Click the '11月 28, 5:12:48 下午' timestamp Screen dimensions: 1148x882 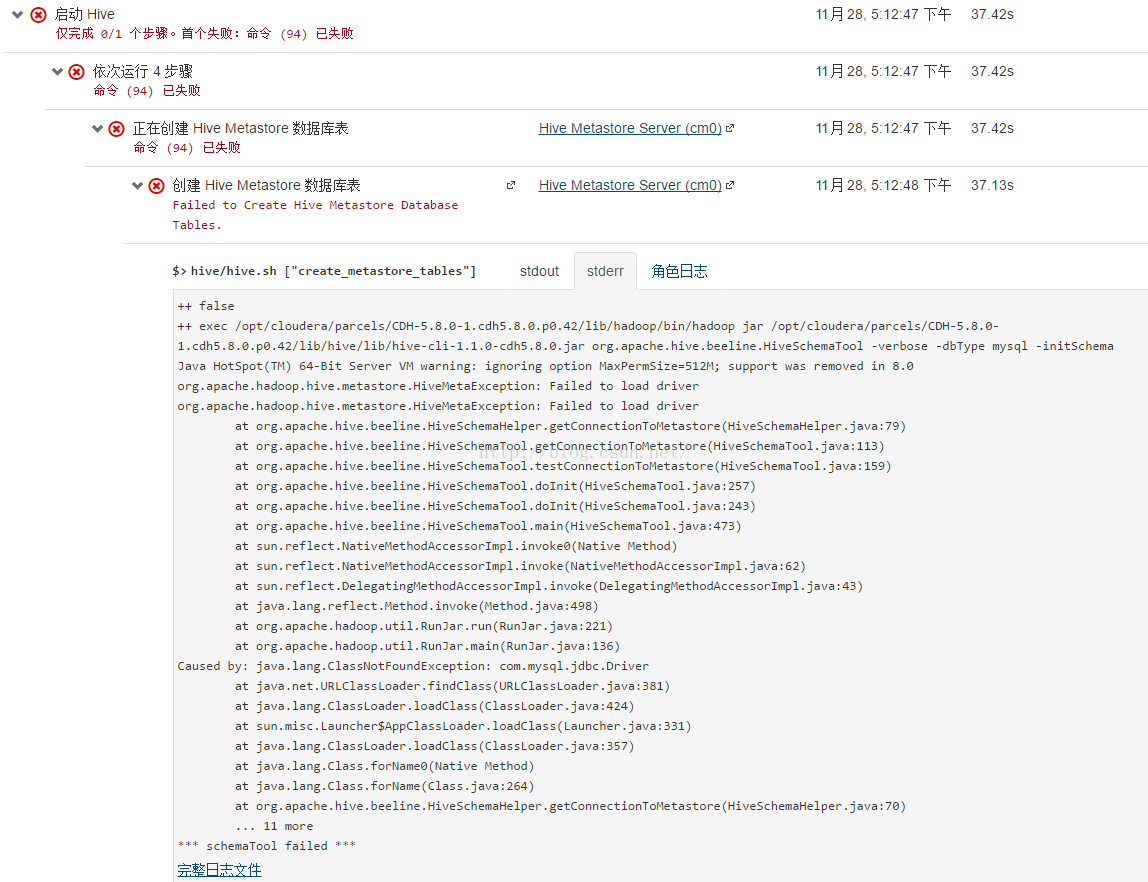[884, 185]
